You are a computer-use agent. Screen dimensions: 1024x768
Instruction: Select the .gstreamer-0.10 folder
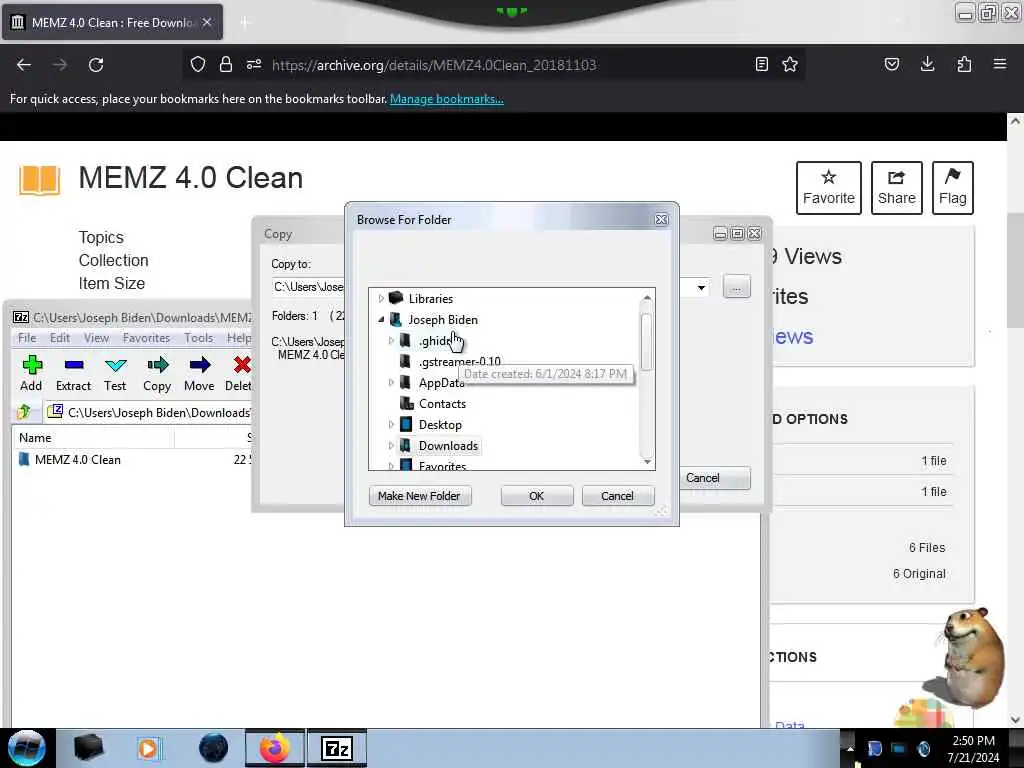[x=460, y=361]
